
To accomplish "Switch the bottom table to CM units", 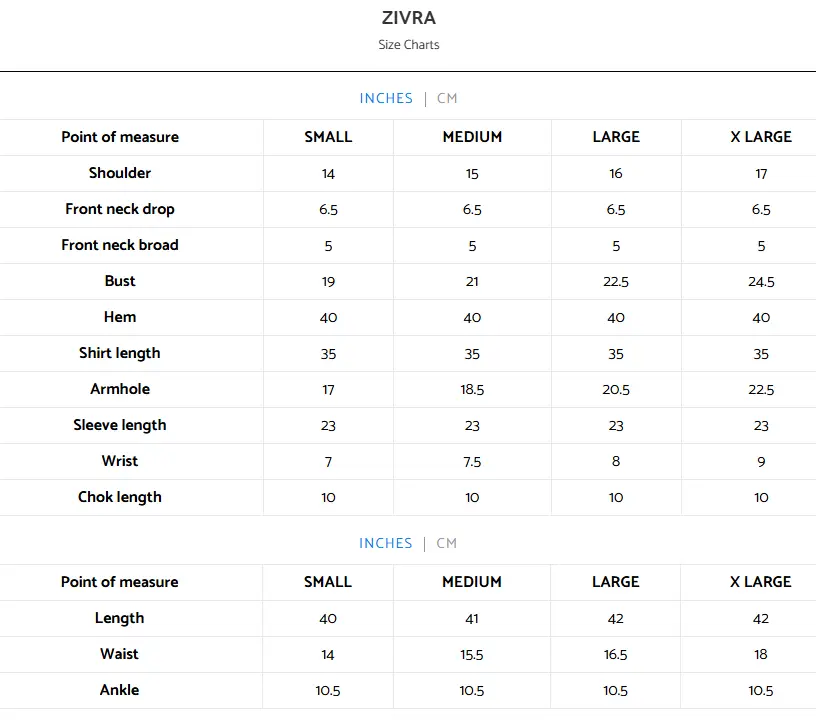I will [447, 543].
